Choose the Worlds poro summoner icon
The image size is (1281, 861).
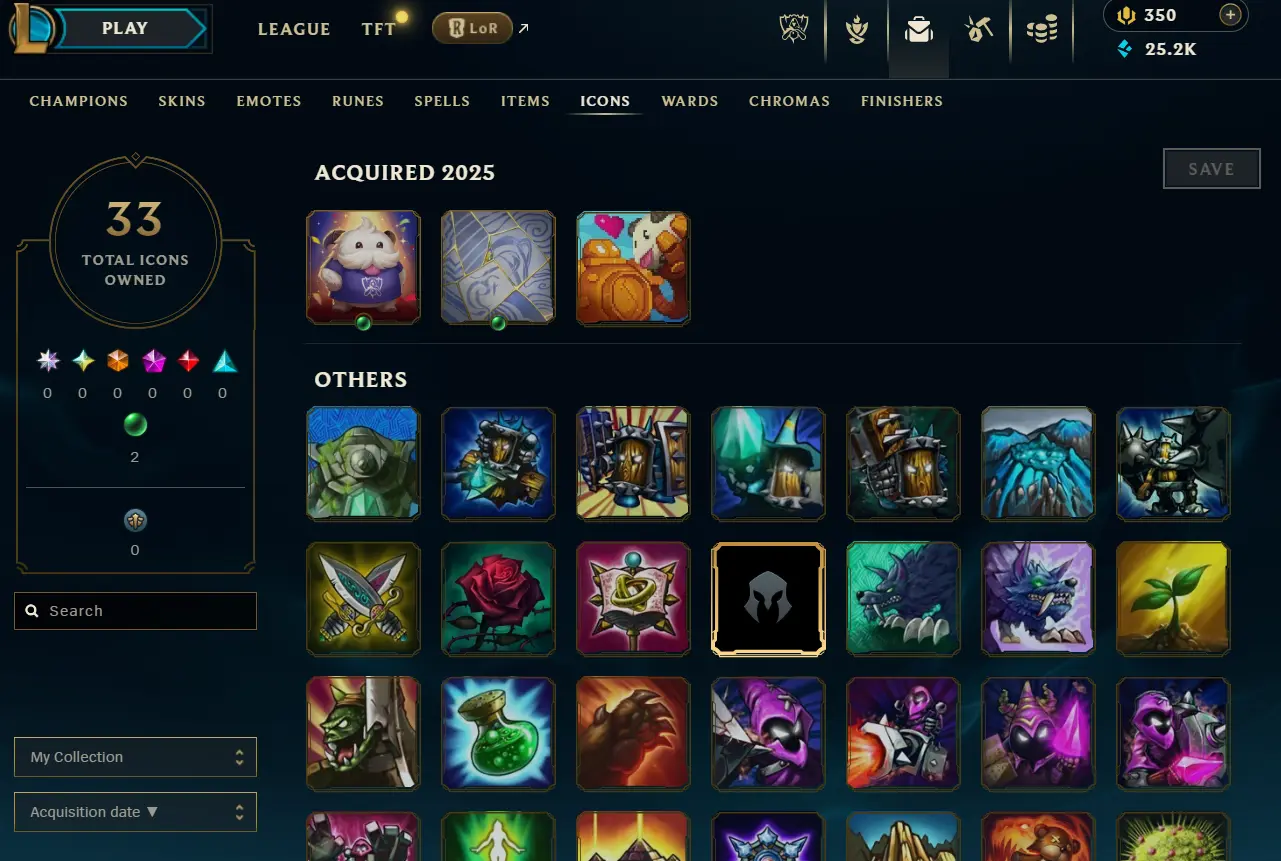pos(363,267)
